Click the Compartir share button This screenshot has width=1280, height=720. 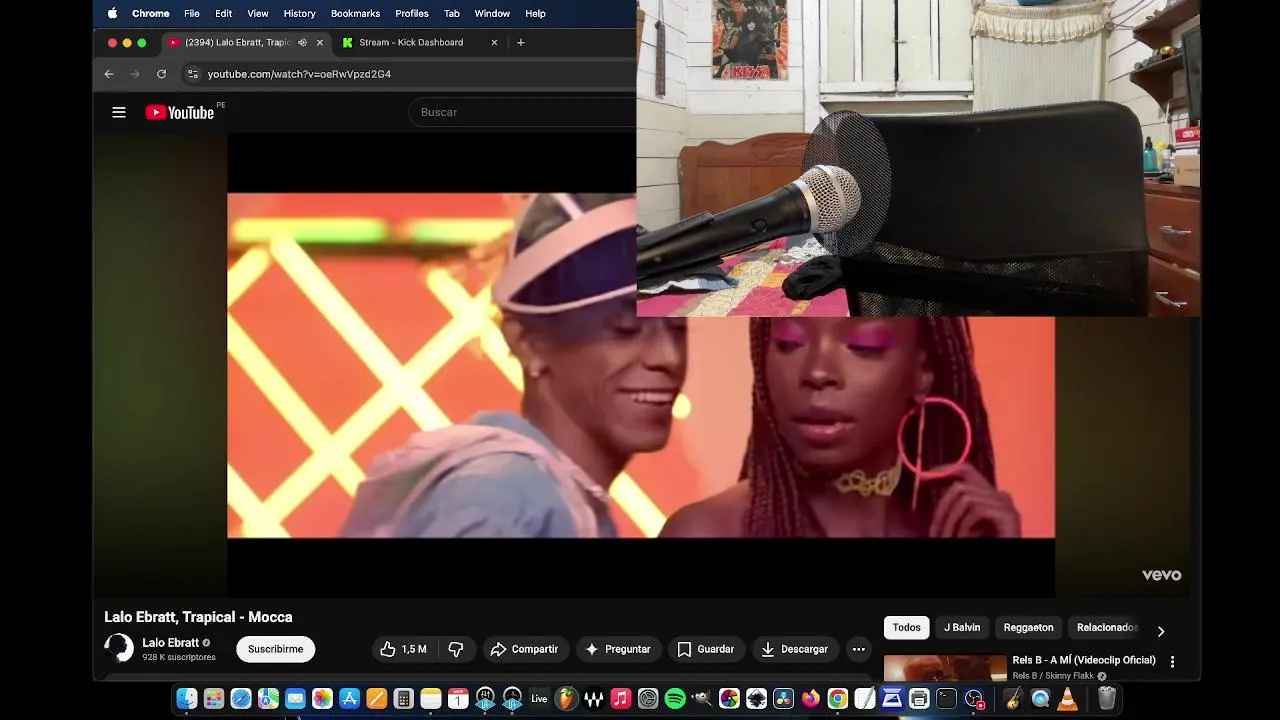(524, 649)
